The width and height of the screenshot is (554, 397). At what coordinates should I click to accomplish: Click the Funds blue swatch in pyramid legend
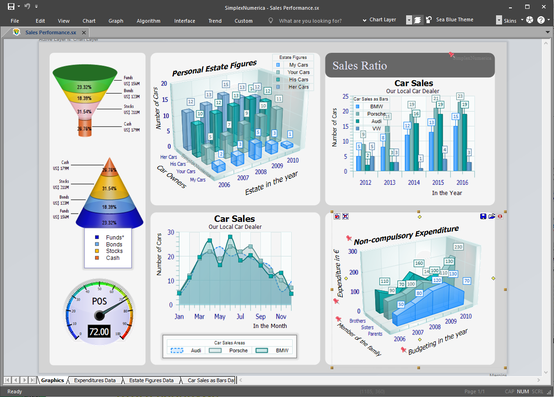coord(97,237)
